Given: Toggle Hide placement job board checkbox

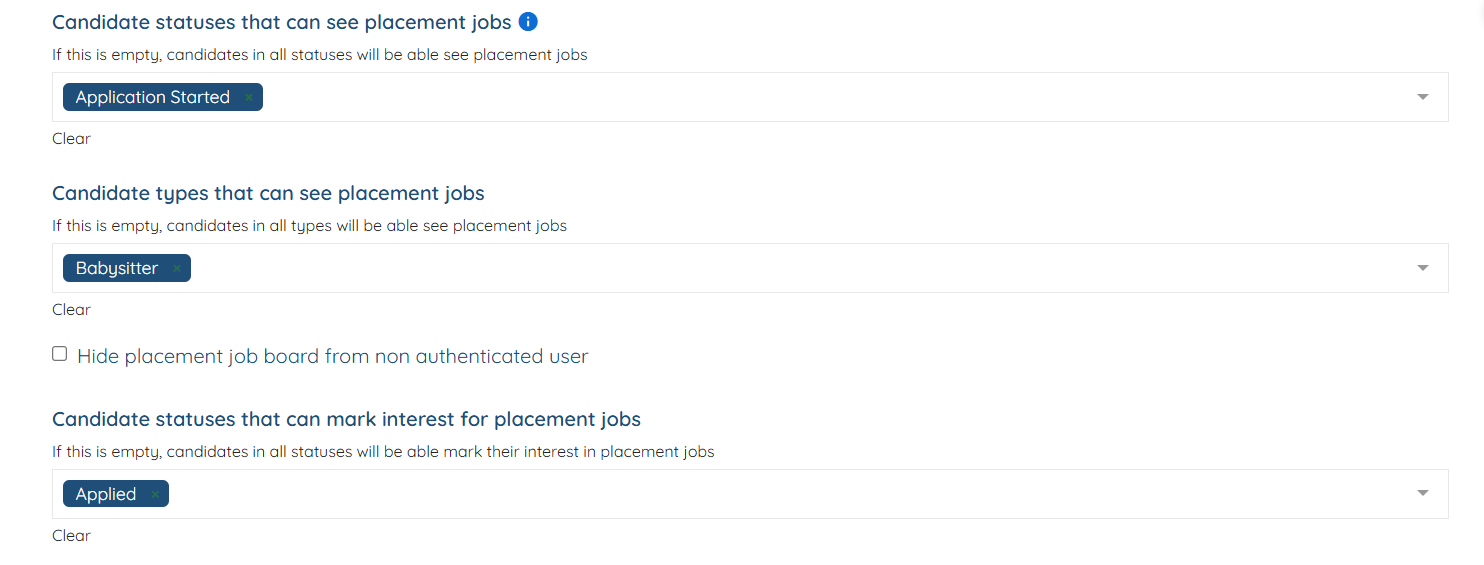Looking at the screenshot, I should (x=60, y=354).
